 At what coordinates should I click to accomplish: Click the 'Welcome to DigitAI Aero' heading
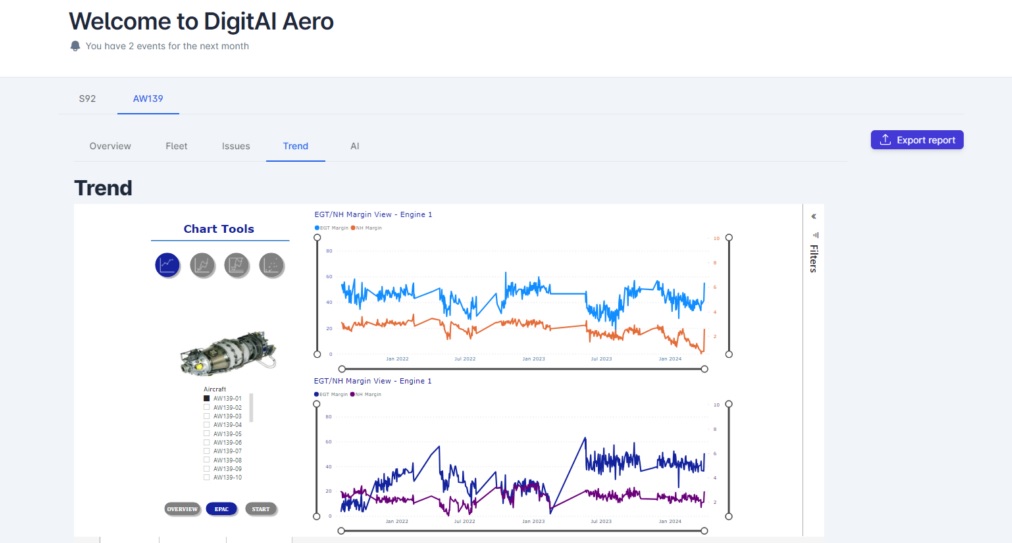pyautogui.click(x=201, y=21)
